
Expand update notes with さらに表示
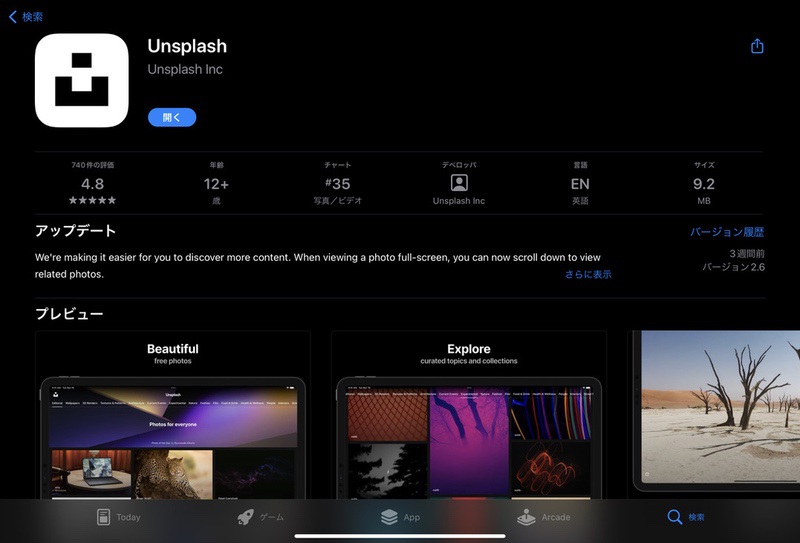click(588, 274)
